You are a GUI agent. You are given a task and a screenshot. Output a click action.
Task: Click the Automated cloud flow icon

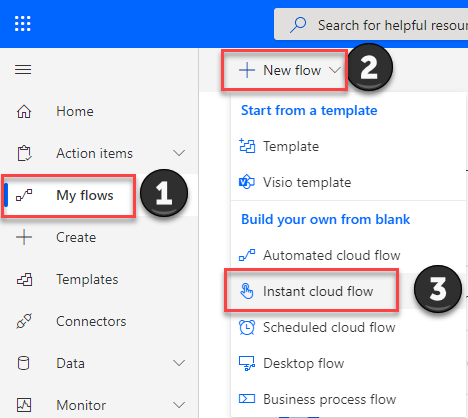coord(247,255)
